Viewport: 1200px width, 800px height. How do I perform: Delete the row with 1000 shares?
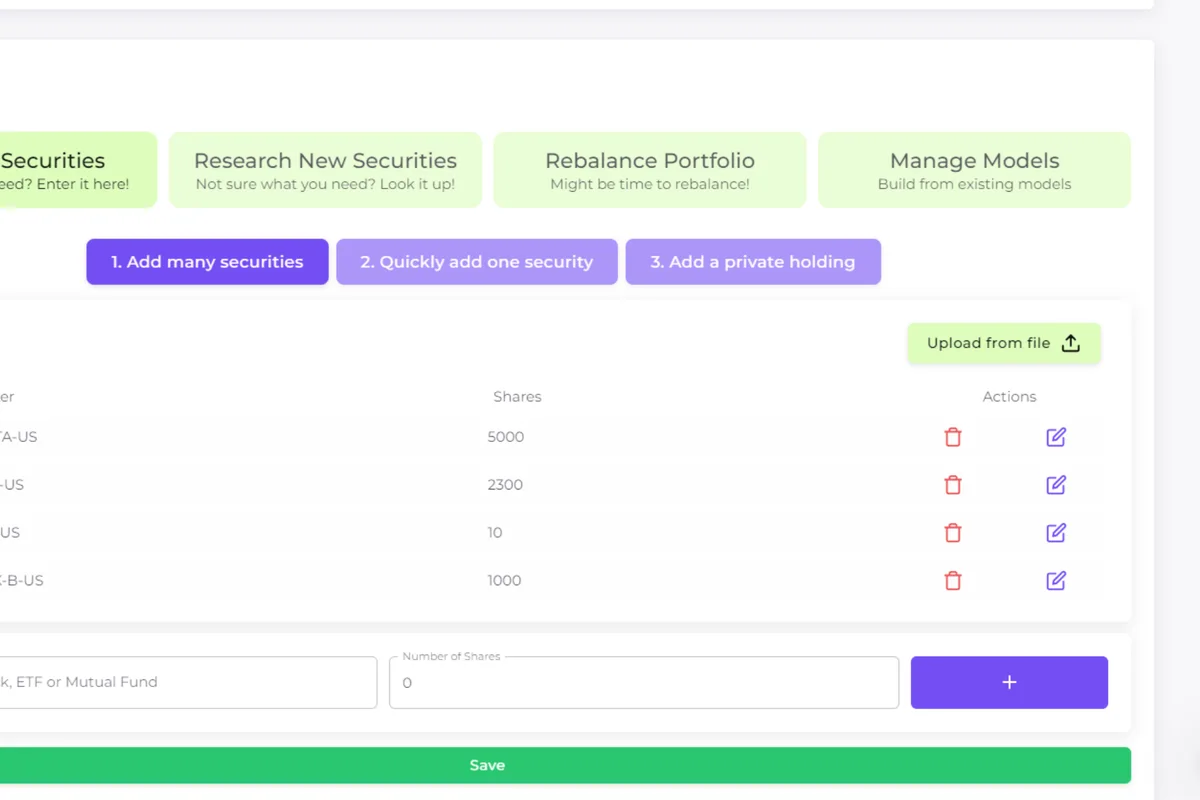click(x=953, y=581)
